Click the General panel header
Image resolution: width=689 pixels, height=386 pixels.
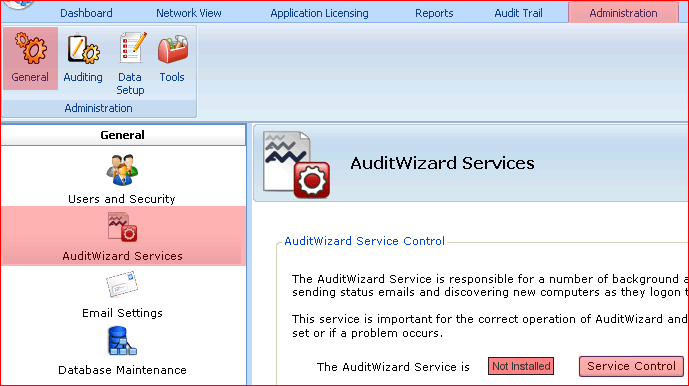coord(123,135)
